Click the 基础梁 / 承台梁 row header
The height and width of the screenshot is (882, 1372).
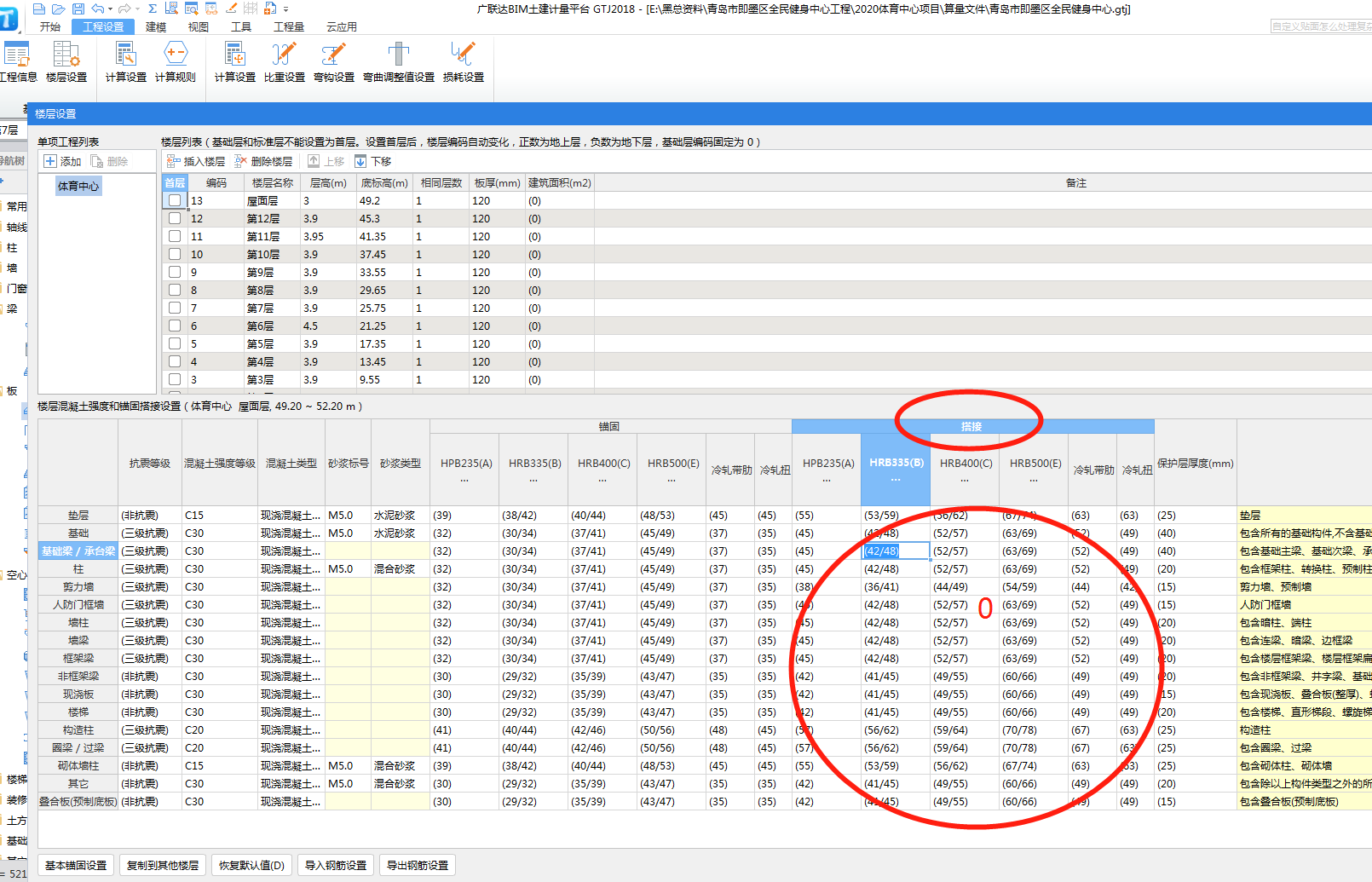[78, 551]
